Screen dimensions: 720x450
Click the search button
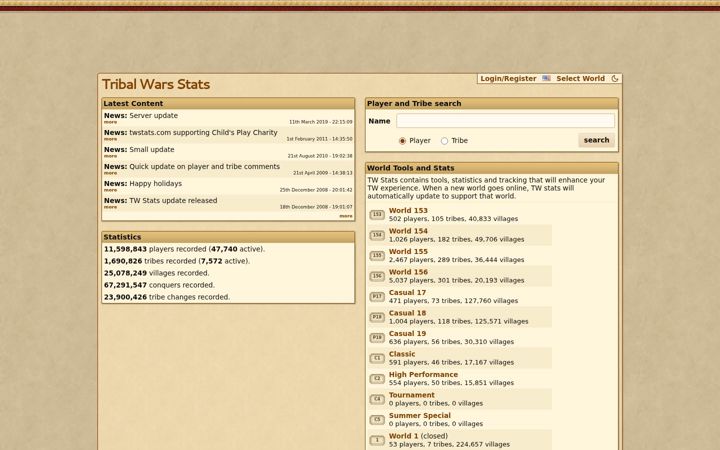click(x=596, y=140)
